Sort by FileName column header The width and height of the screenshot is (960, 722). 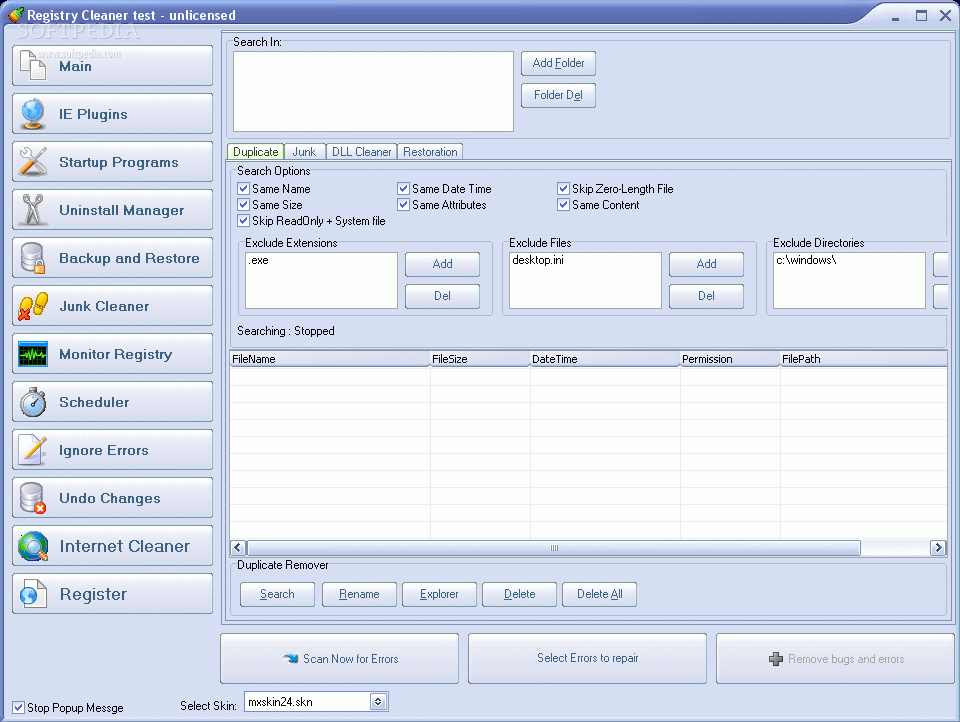(x=330, y=359)
